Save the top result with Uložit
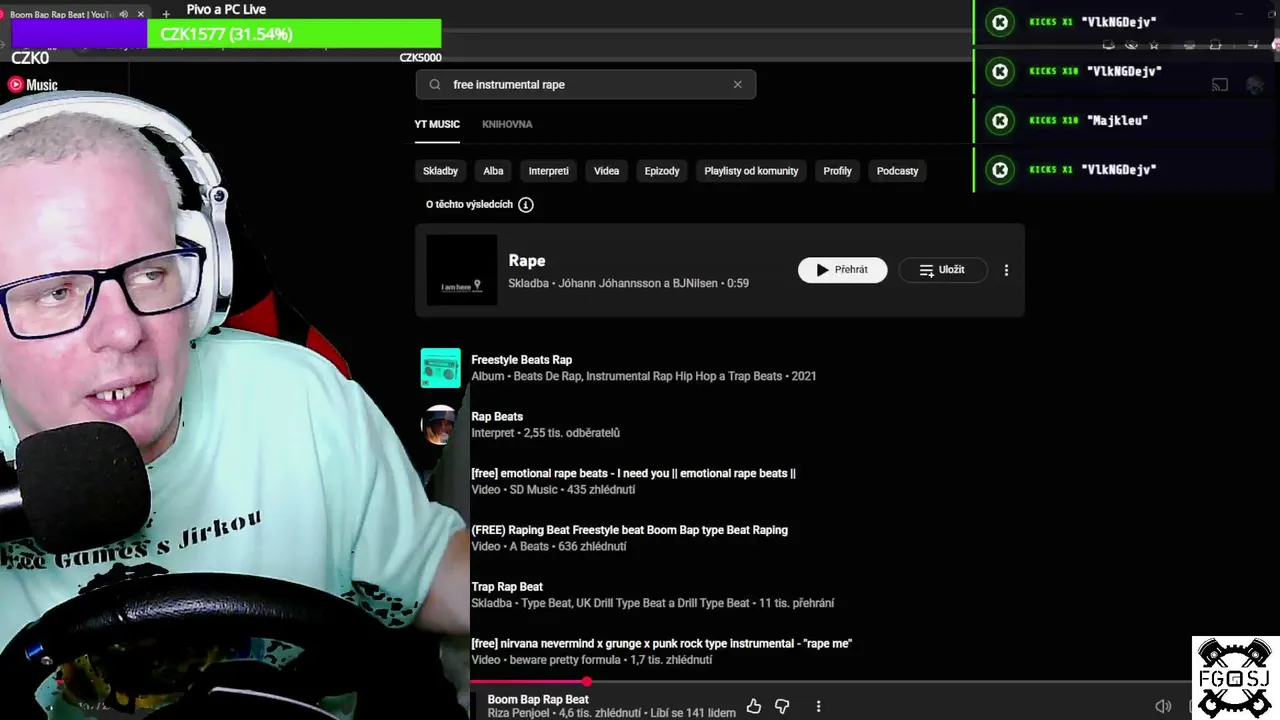 click(943, 270)
